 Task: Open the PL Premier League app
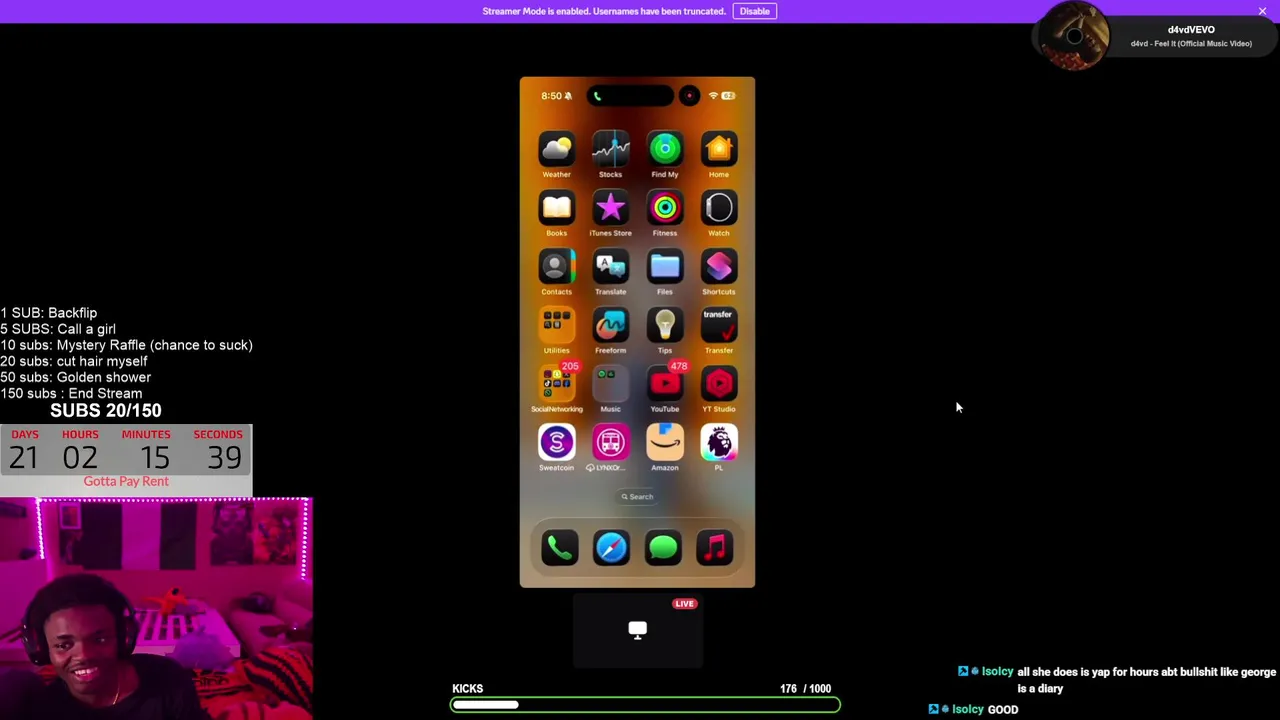(719, 443)
